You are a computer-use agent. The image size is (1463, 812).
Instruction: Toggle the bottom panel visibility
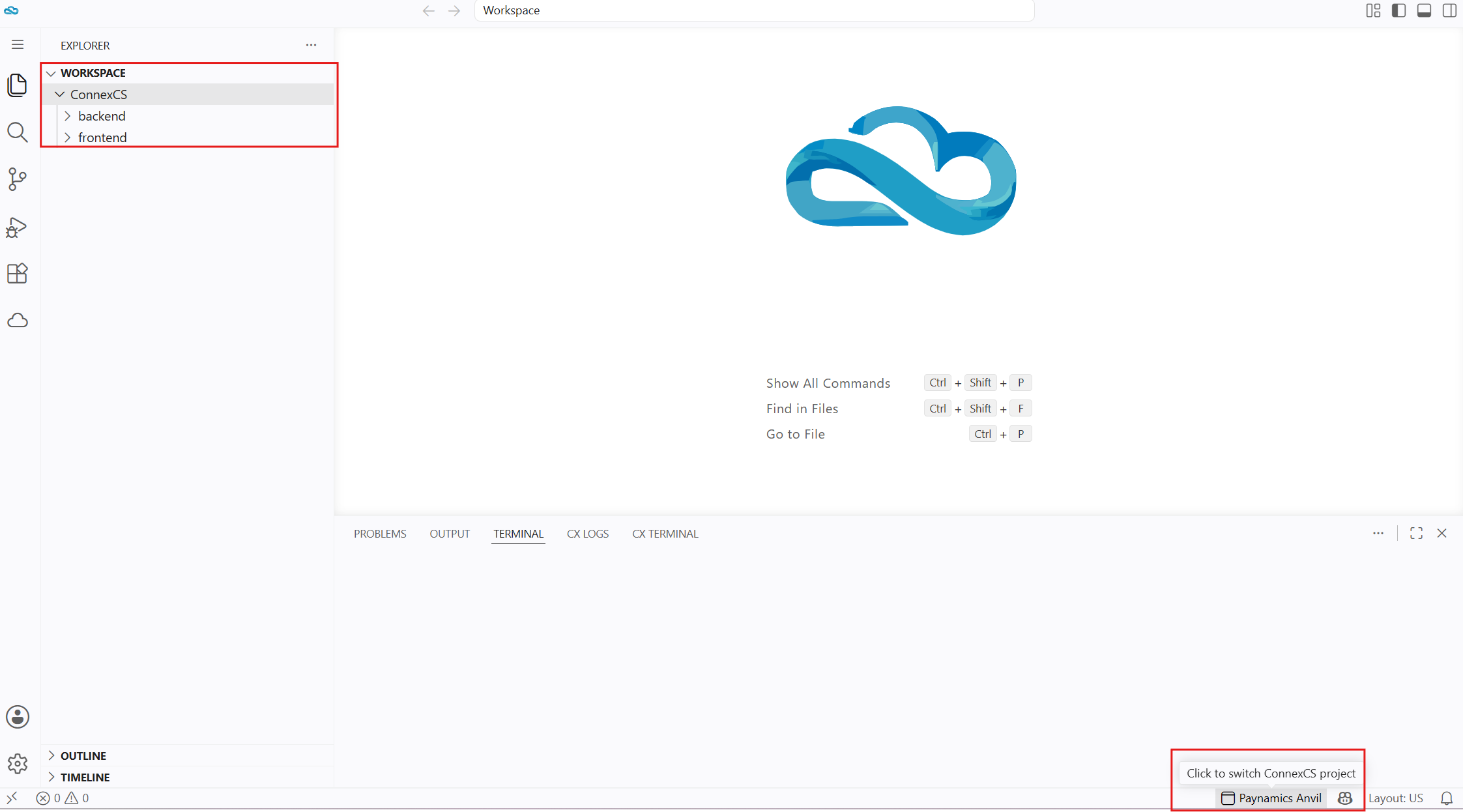pyautogui.click(x=1424, y=10)
